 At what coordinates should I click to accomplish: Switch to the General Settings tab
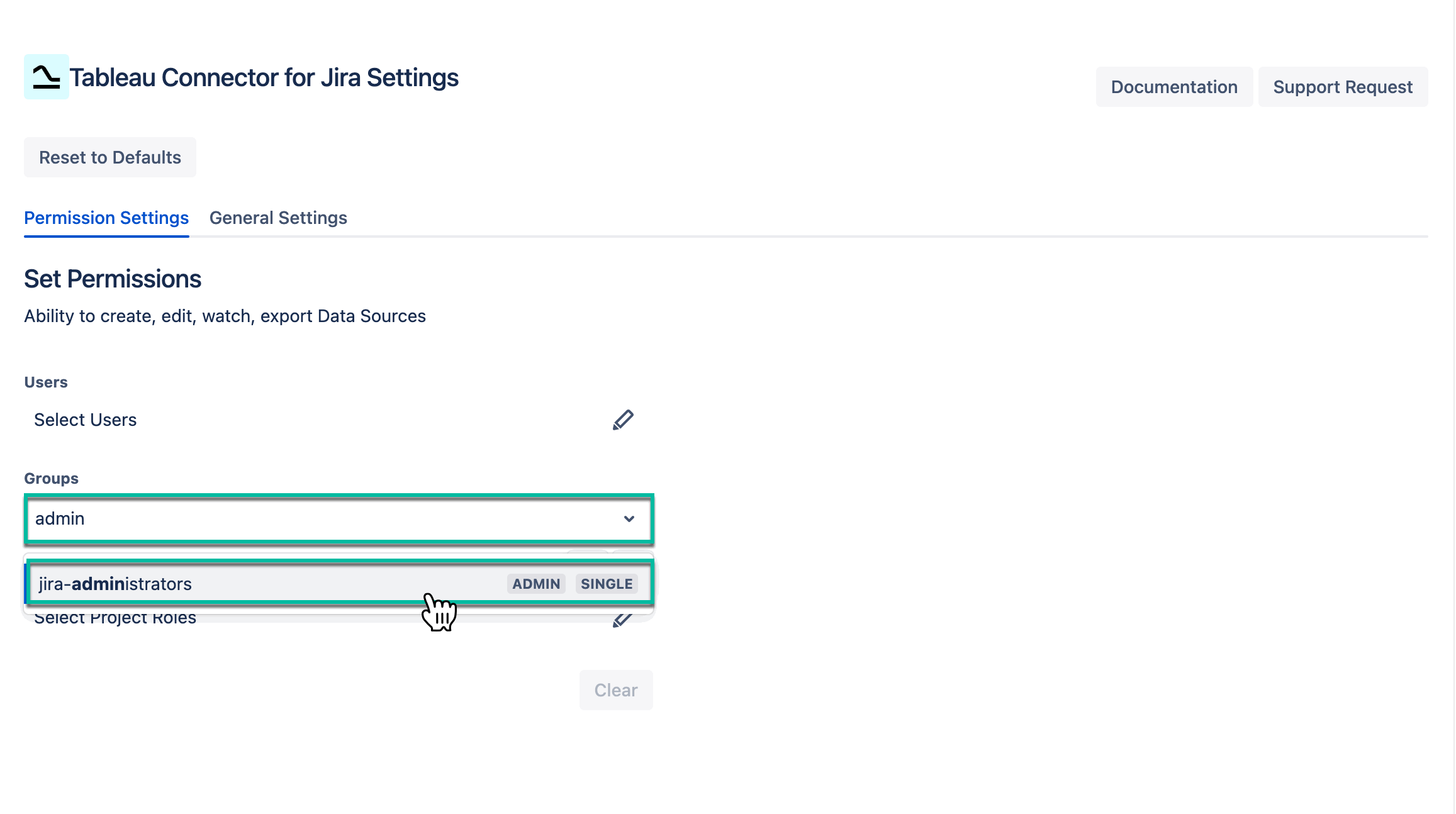[x=278, y=218]
